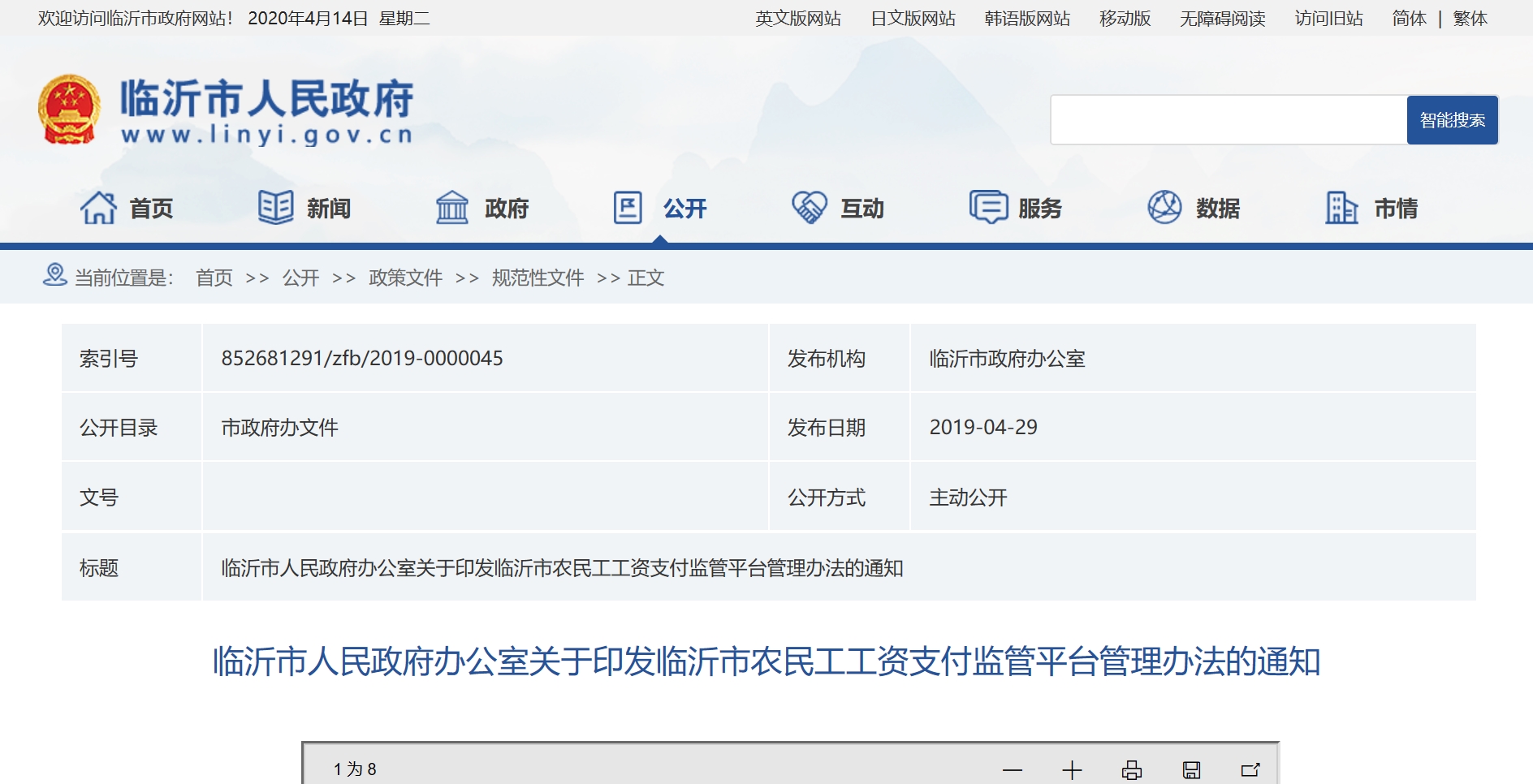Enable 无障碍阅读 accessible reading
1533x784 pixels.
(x=1223, y=19)
